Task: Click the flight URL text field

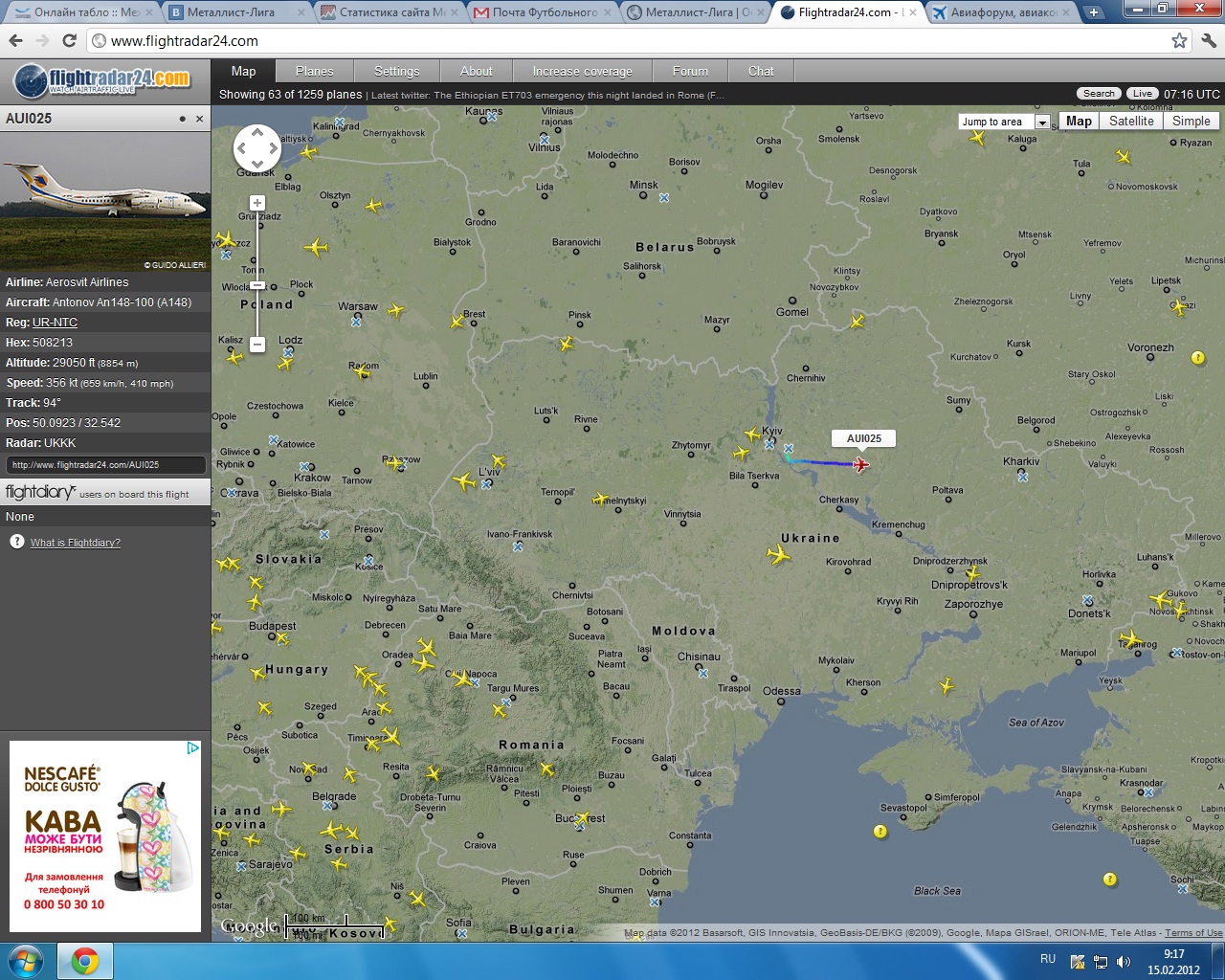Action: pos(105,465)
